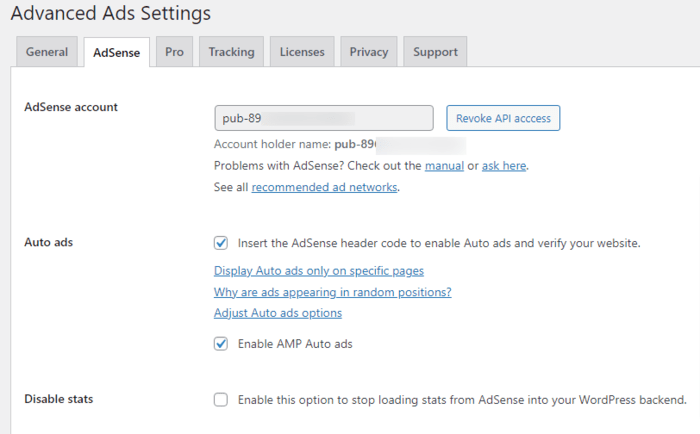Click the 'AdSense account' row label

coord(71,107)
